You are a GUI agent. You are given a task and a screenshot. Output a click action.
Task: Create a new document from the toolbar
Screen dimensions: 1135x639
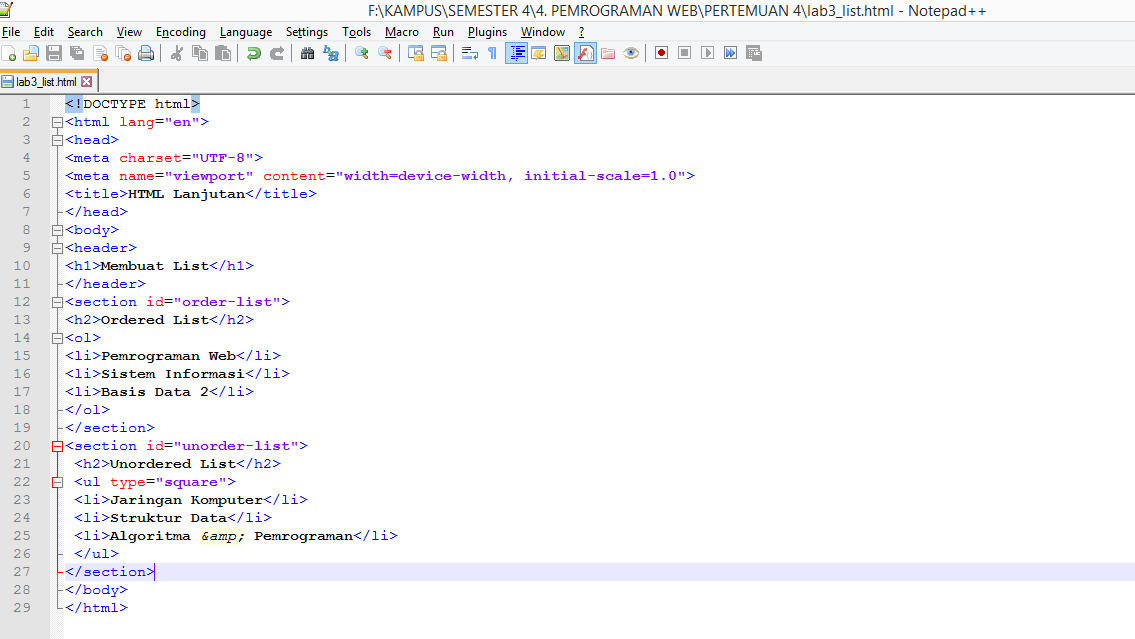[x=8, y=53]
